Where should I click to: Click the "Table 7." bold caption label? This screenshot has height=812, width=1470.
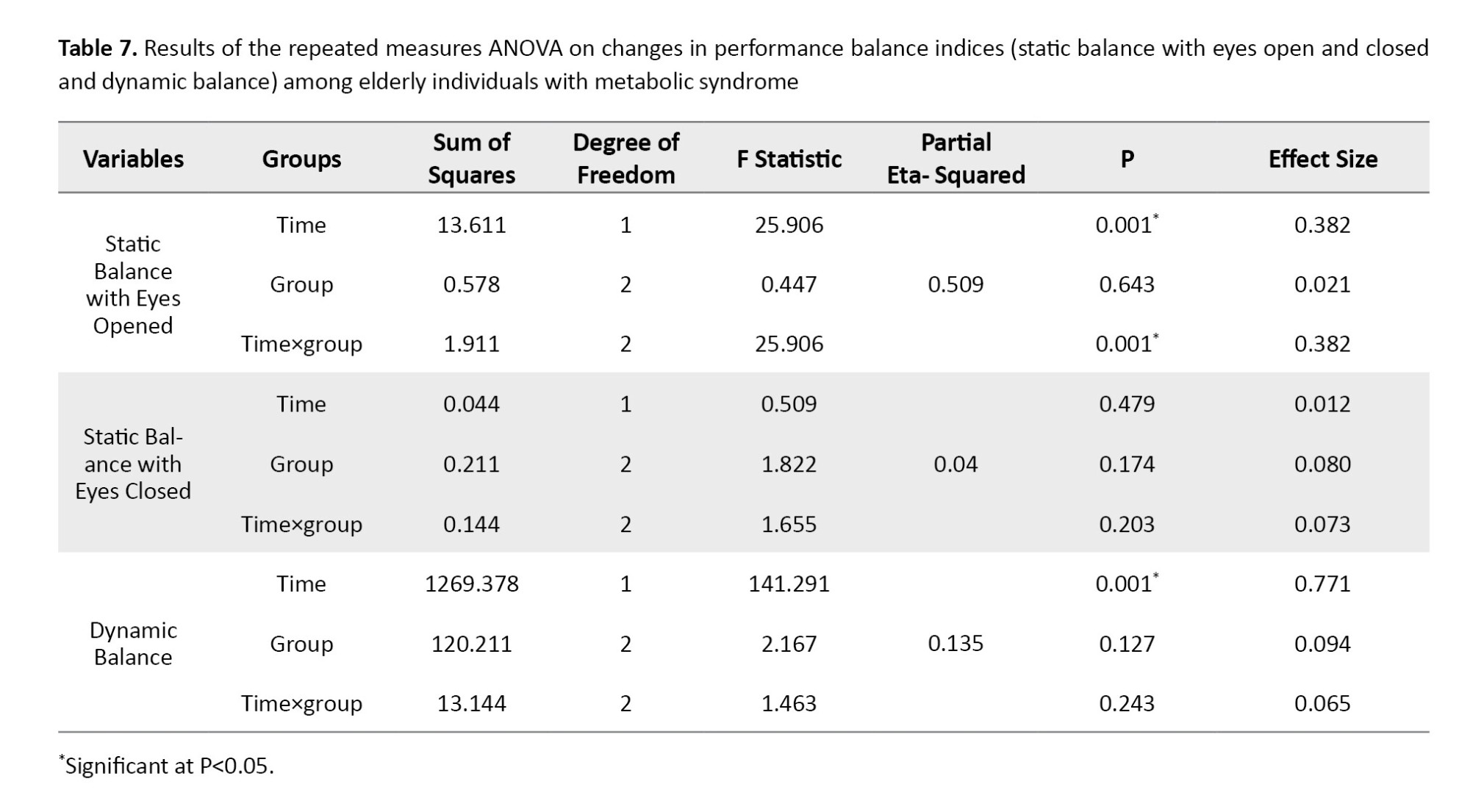(98, 48)
